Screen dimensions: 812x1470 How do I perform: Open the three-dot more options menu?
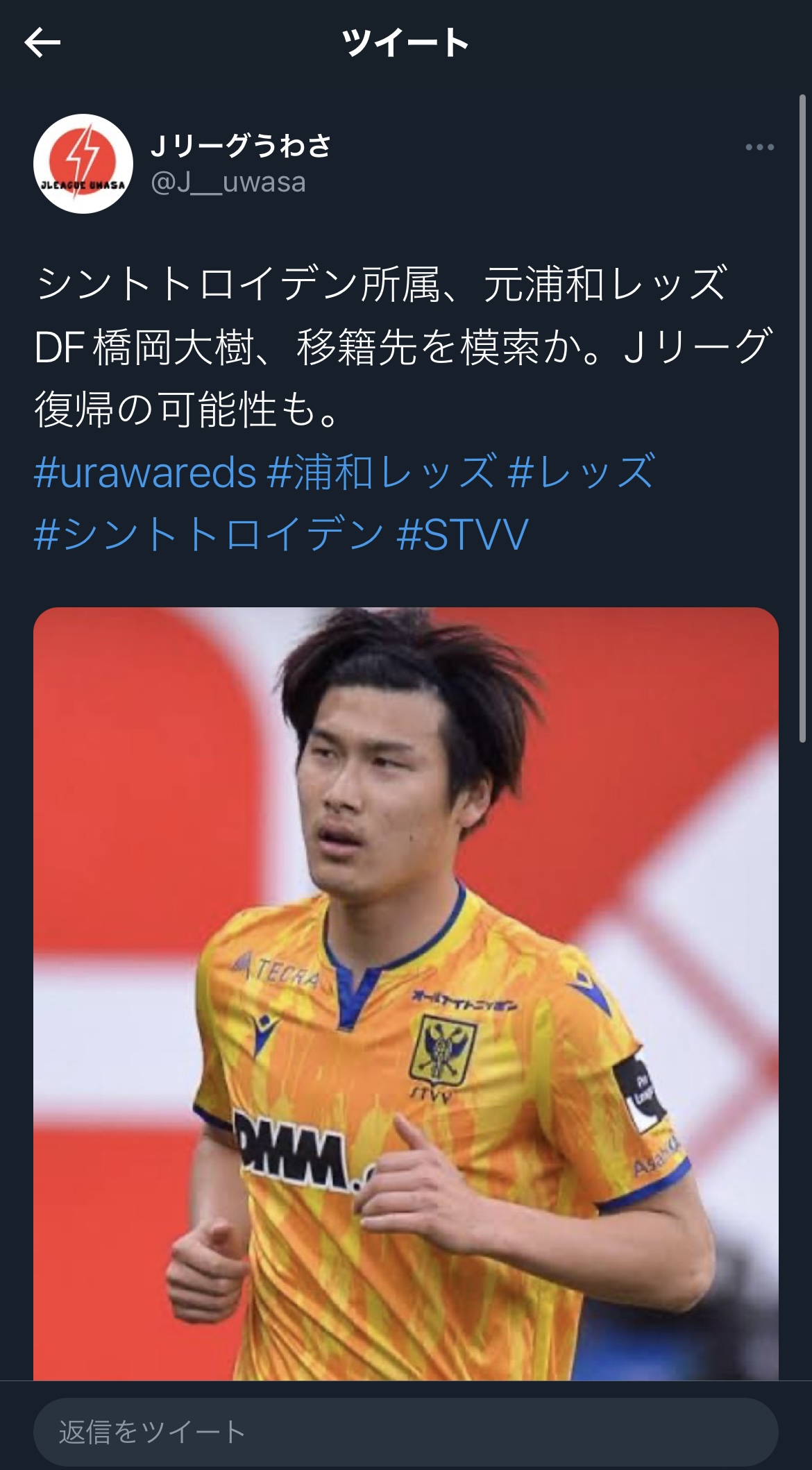[x=759, y=147]
